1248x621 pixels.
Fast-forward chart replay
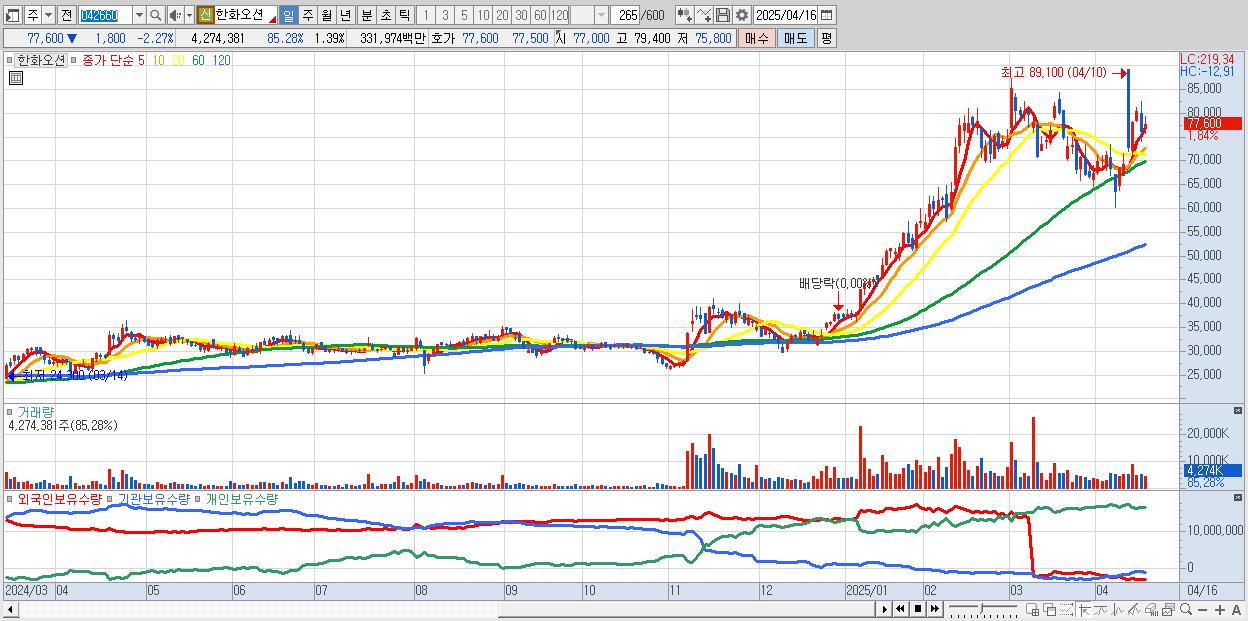pos(935,609)
